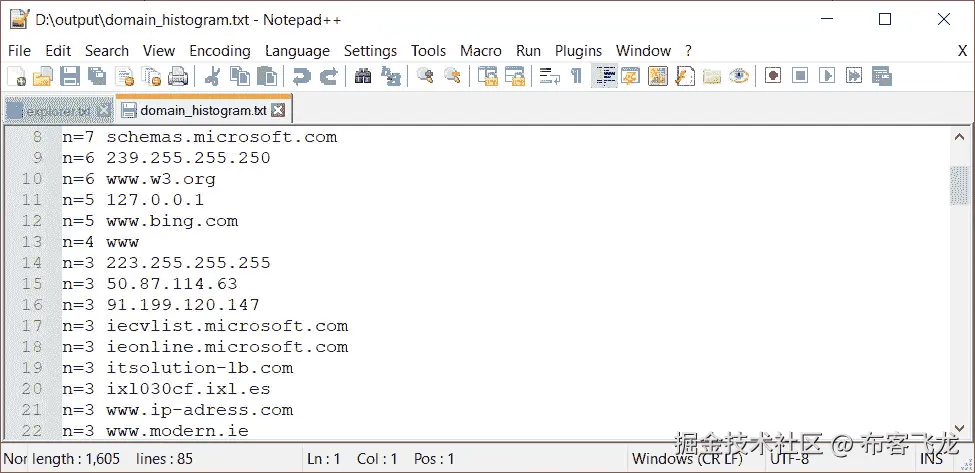Open the Replace dialog icon

(390, 76)
